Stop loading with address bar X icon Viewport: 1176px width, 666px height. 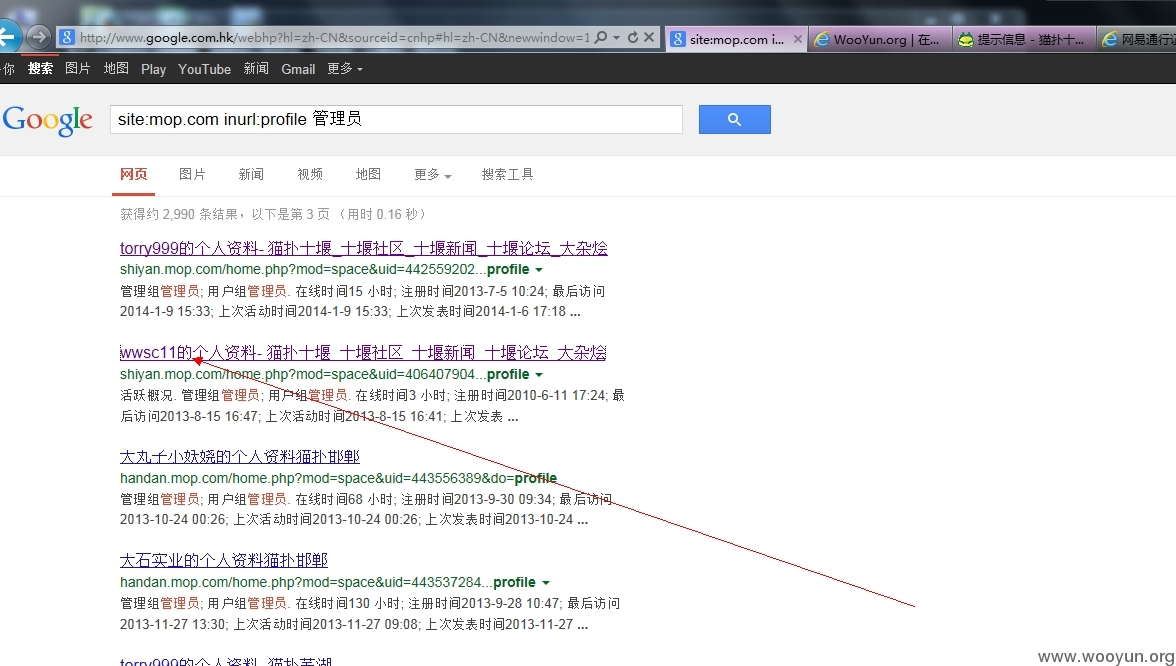(650, 37)
